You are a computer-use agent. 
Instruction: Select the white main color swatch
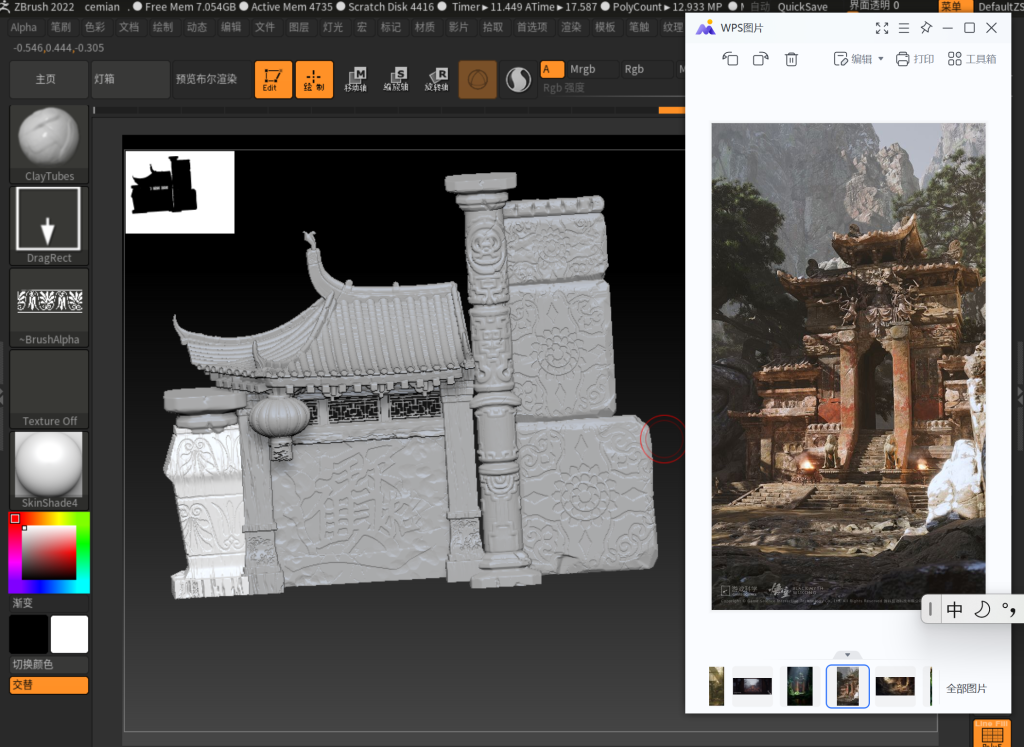coord(69,634)
